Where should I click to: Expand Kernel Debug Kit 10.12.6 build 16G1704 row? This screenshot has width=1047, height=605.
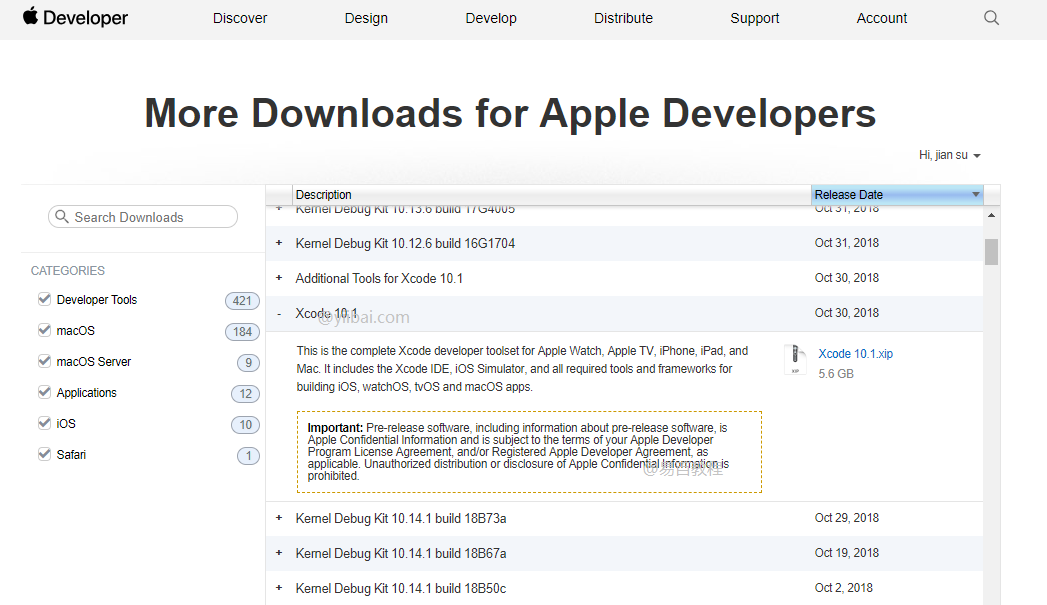point(279,243)
